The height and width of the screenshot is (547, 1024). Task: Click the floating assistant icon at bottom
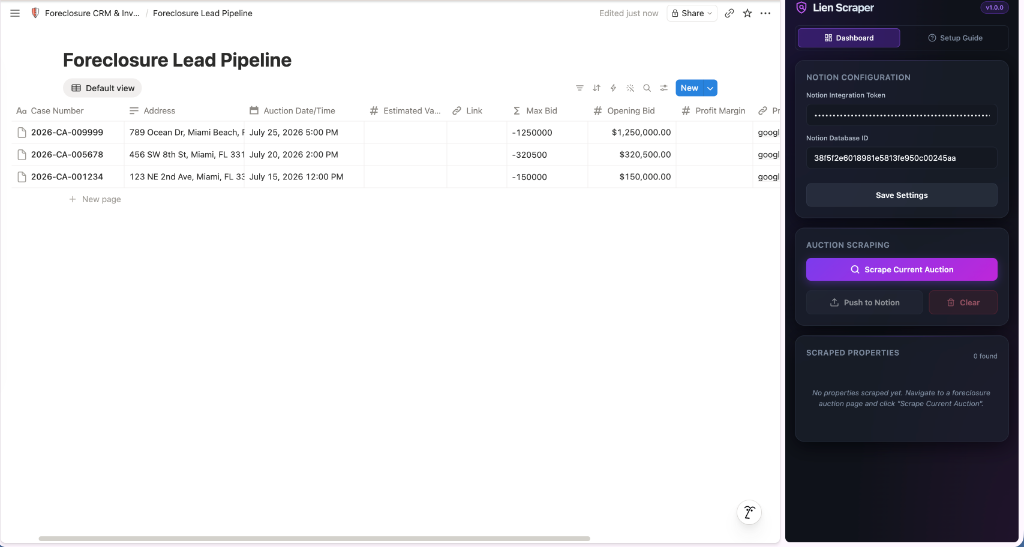[750, 512]
